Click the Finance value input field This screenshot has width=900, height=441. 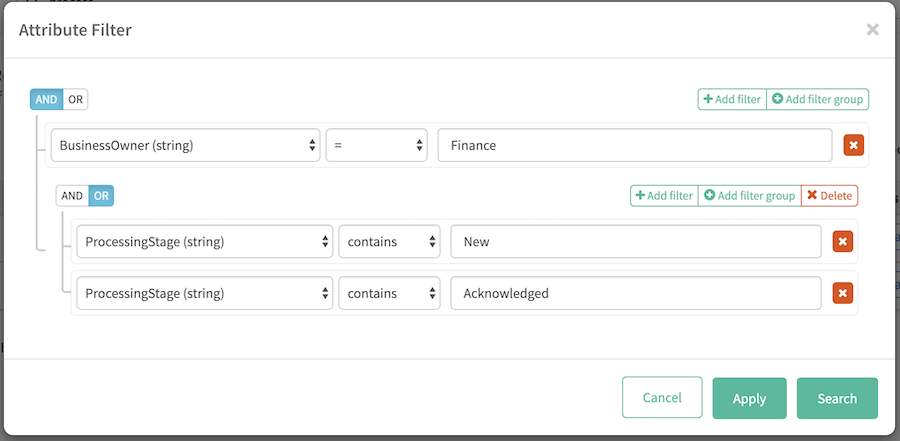[635, 145]
